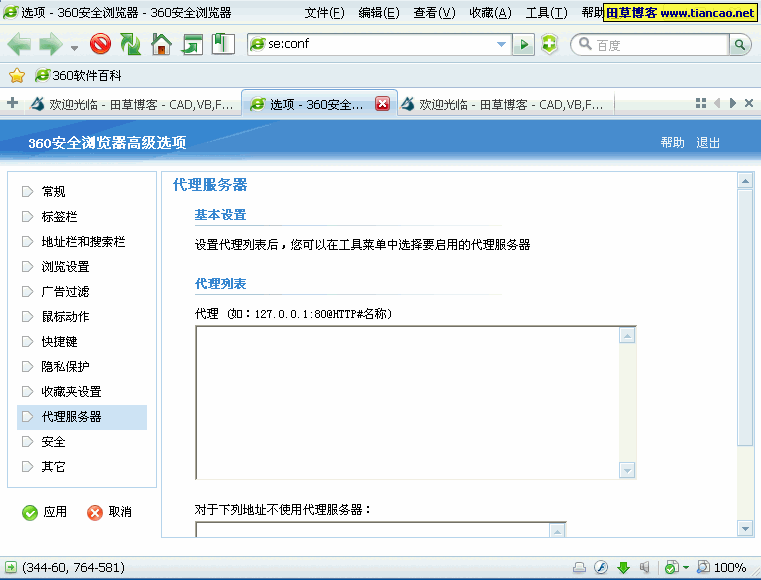Viewport: 761px width, 580px height.
Task: Click the magnifier search button
Action: 740,45
